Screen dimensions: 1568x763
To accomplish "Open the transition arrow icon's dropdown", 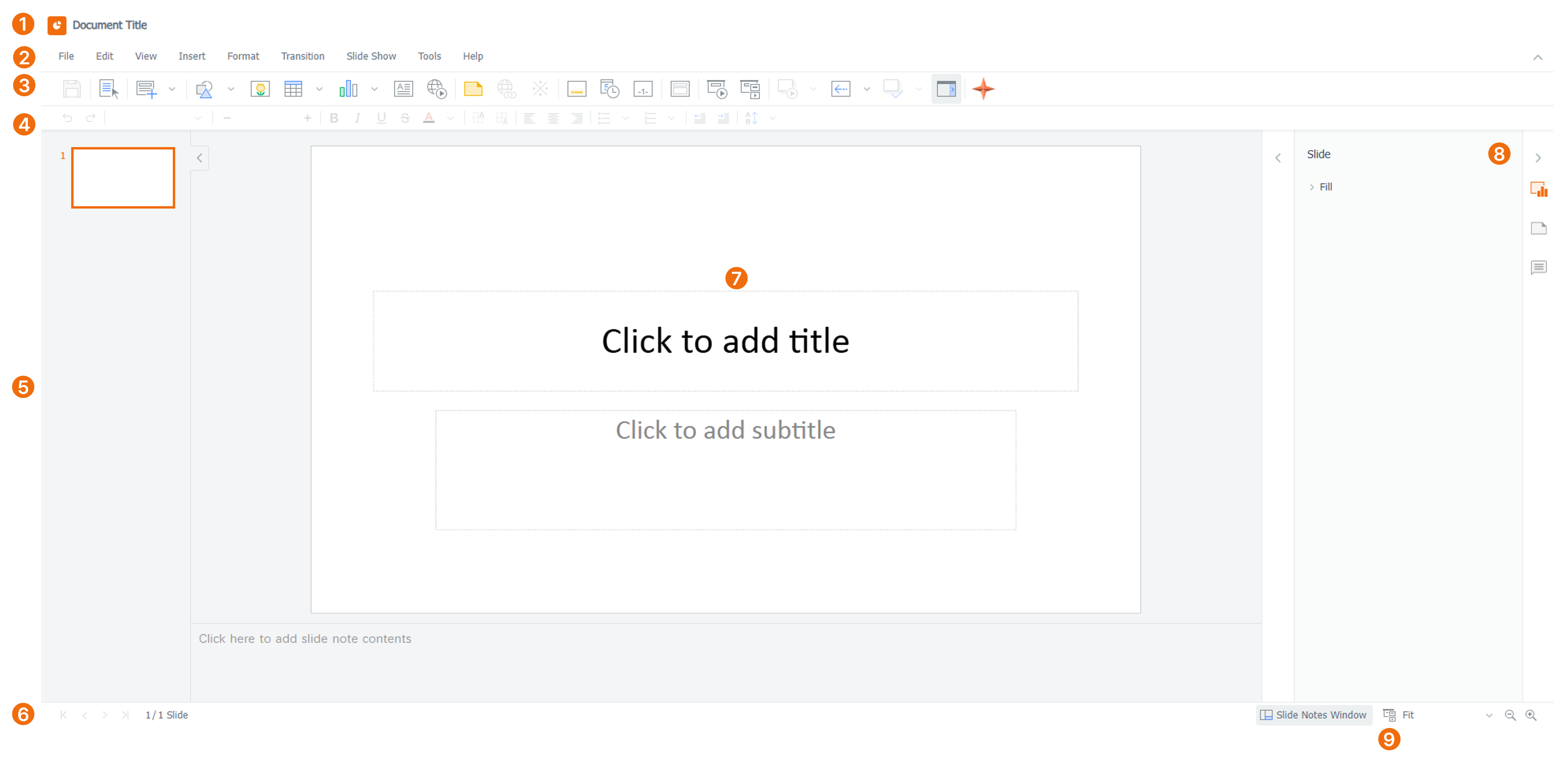I will (x=867, y=89).
